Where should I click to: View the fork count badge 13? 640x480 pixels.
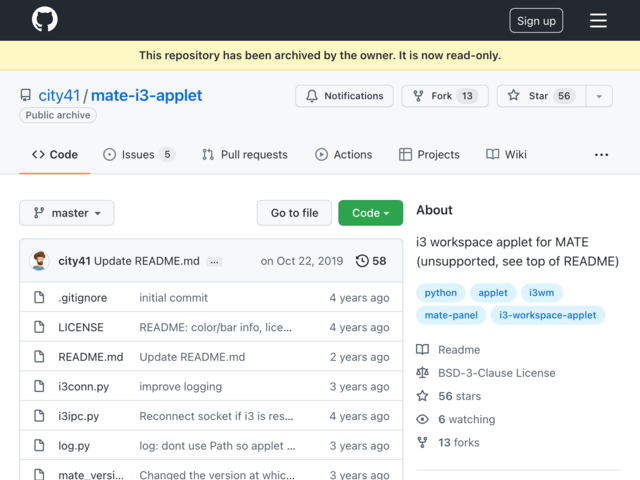[467, 96]
